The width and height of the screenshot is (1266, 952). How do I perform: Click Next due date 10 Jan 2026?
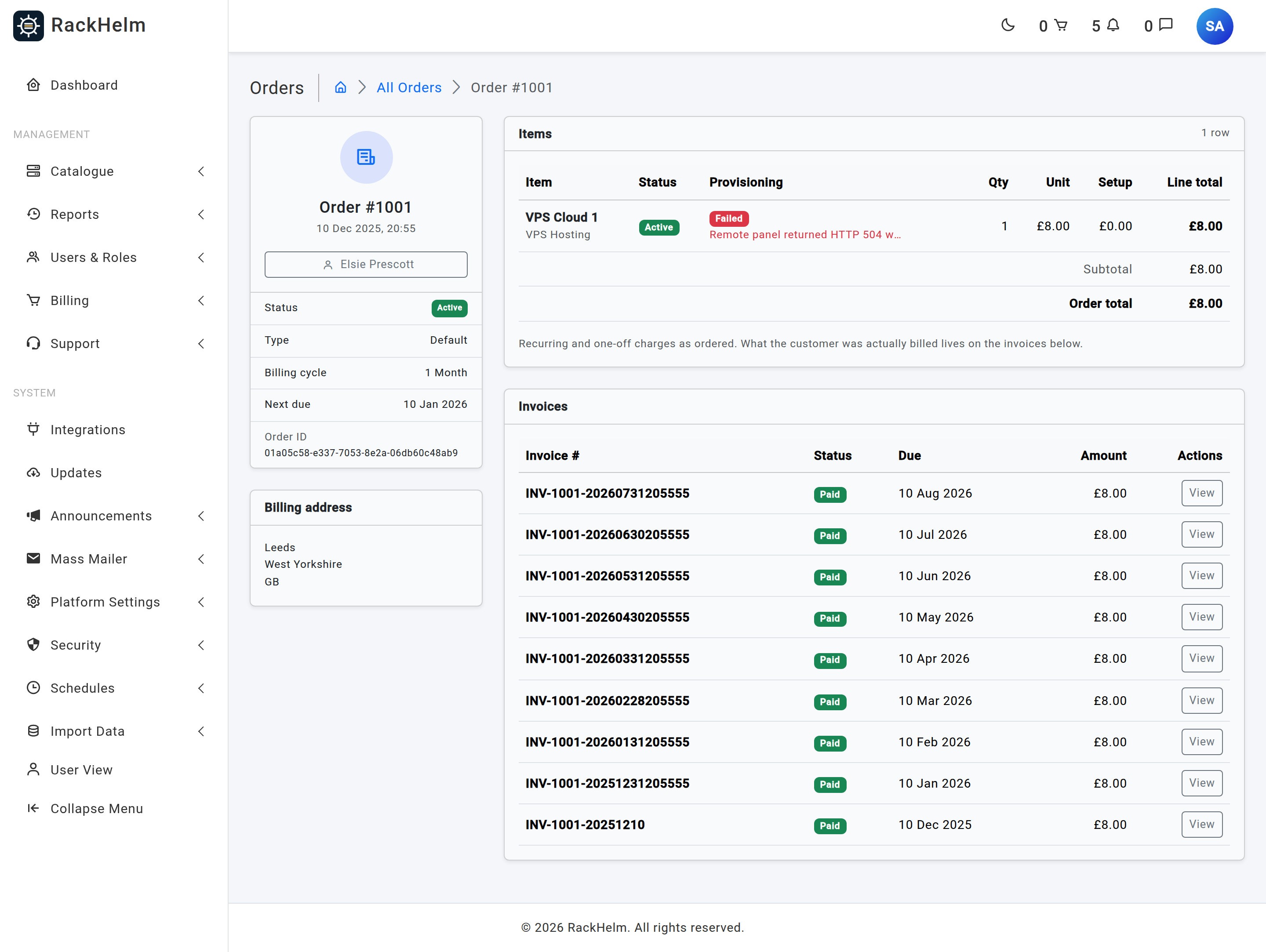pyautogui.click(x=435, y=404)
